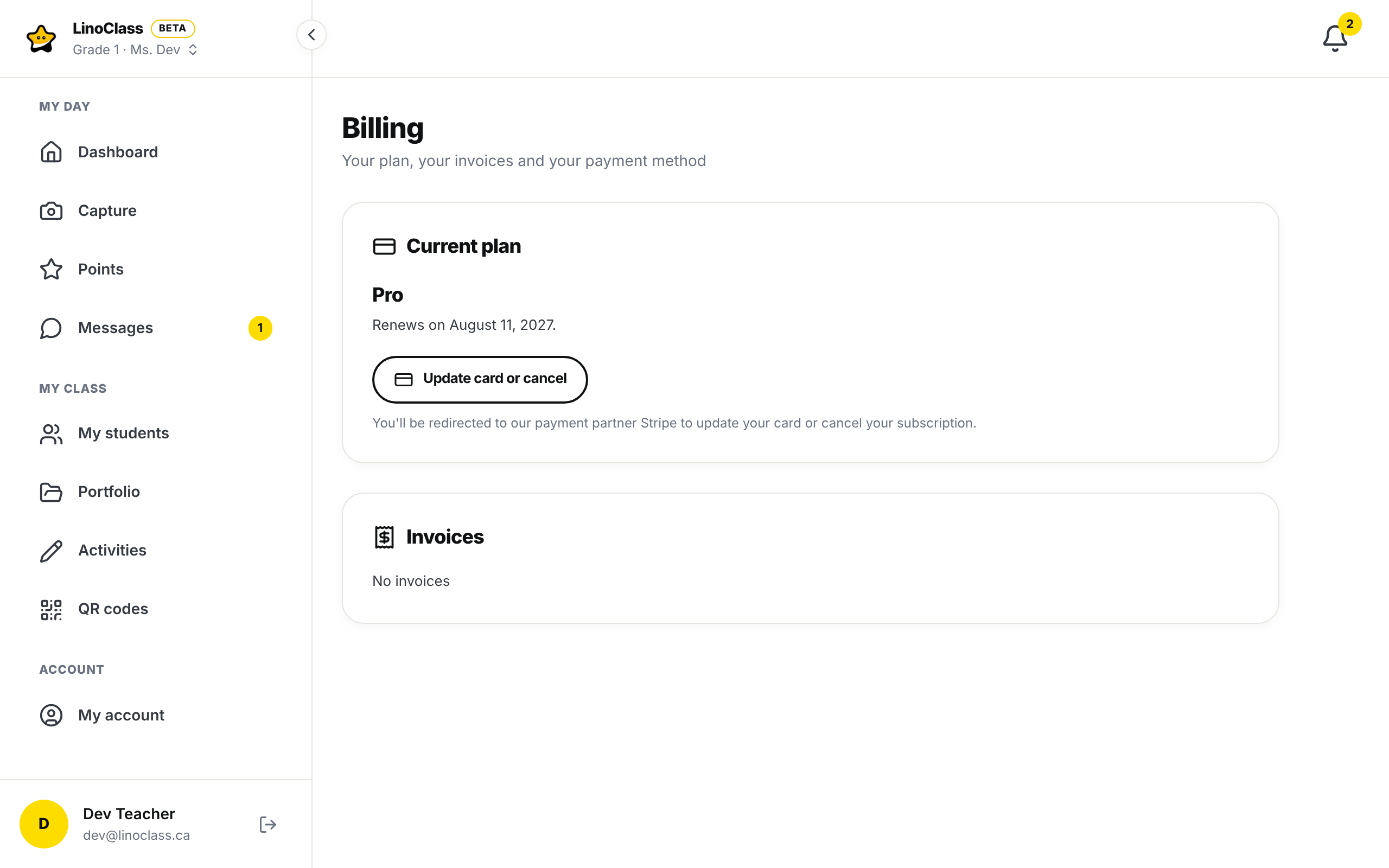
Task: Click the notification count badge
Action: 1350,24
